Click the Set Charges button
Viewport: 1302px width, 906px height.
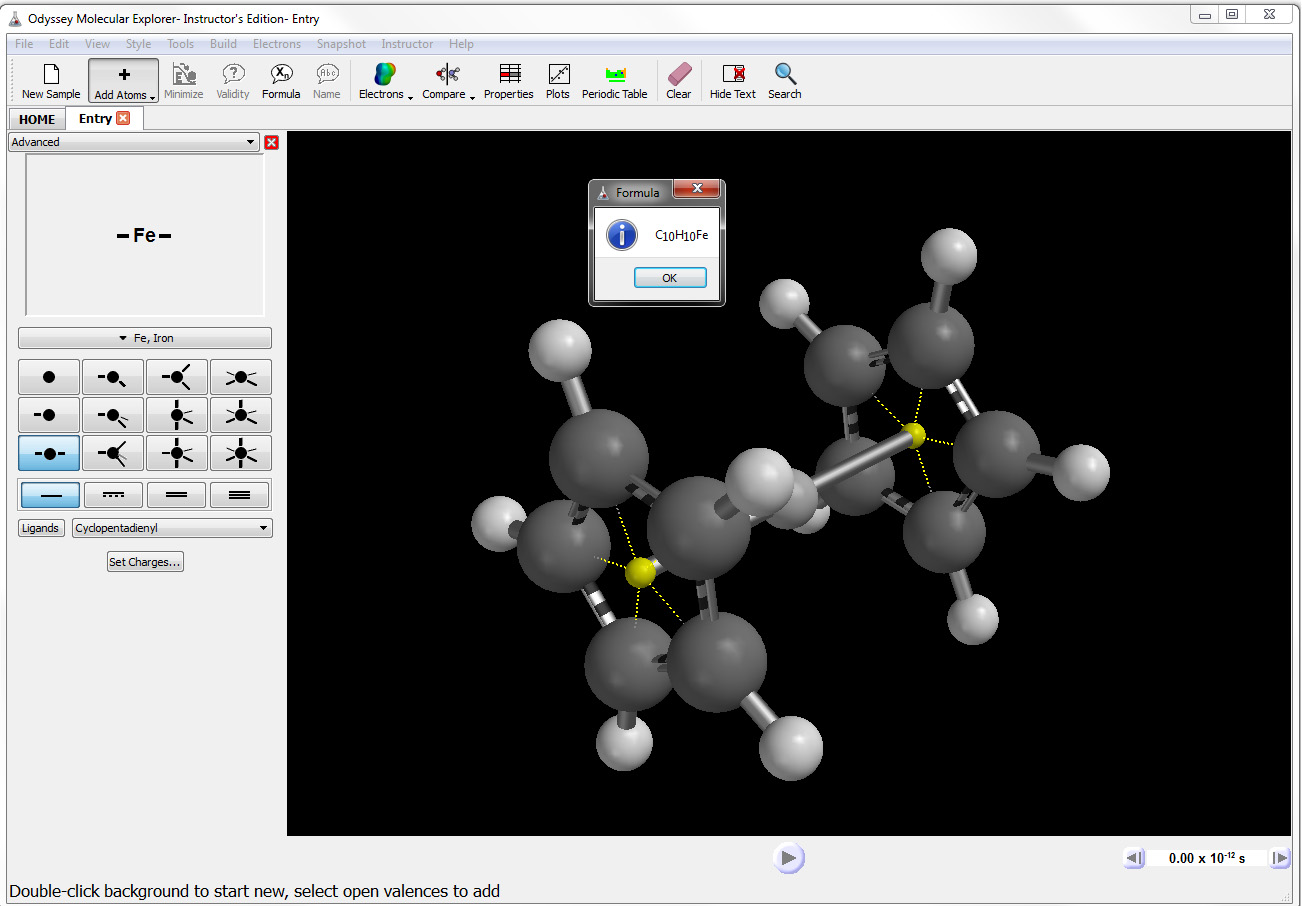click(145, 562)
